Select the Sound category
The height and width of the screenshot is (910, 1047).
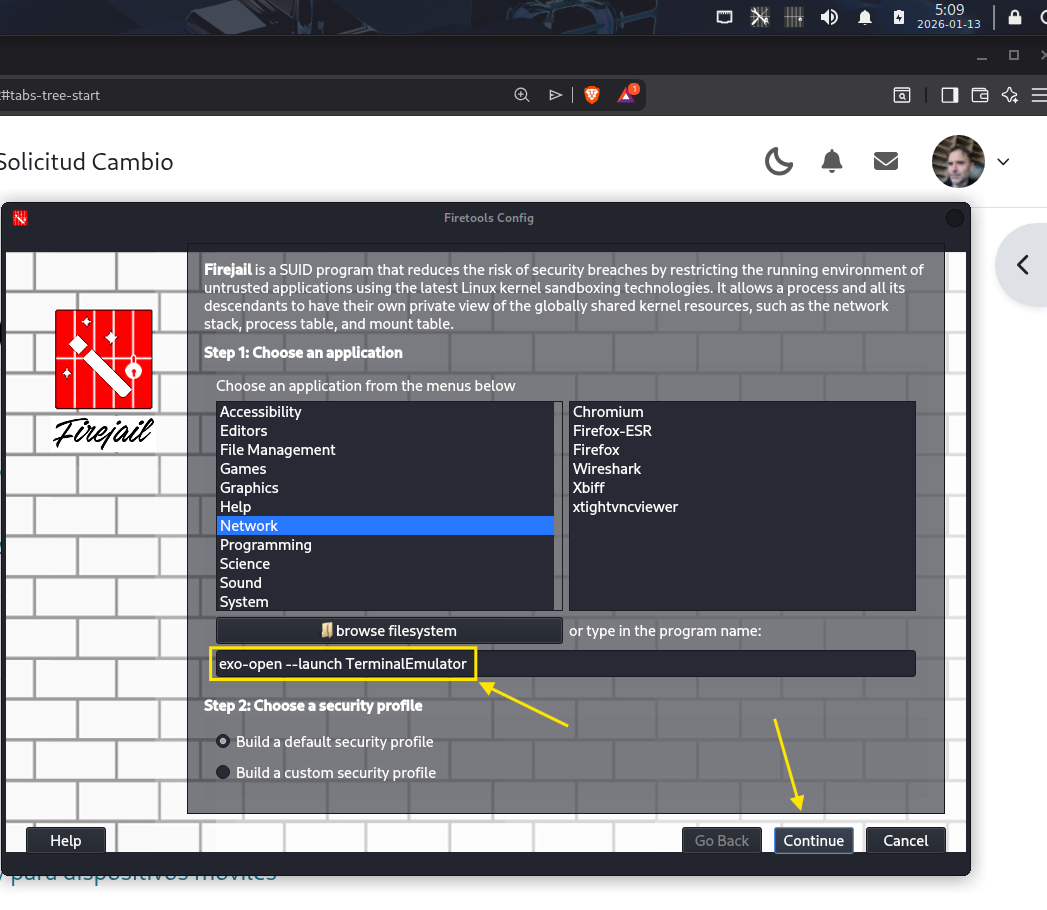(x=385, y=583)
